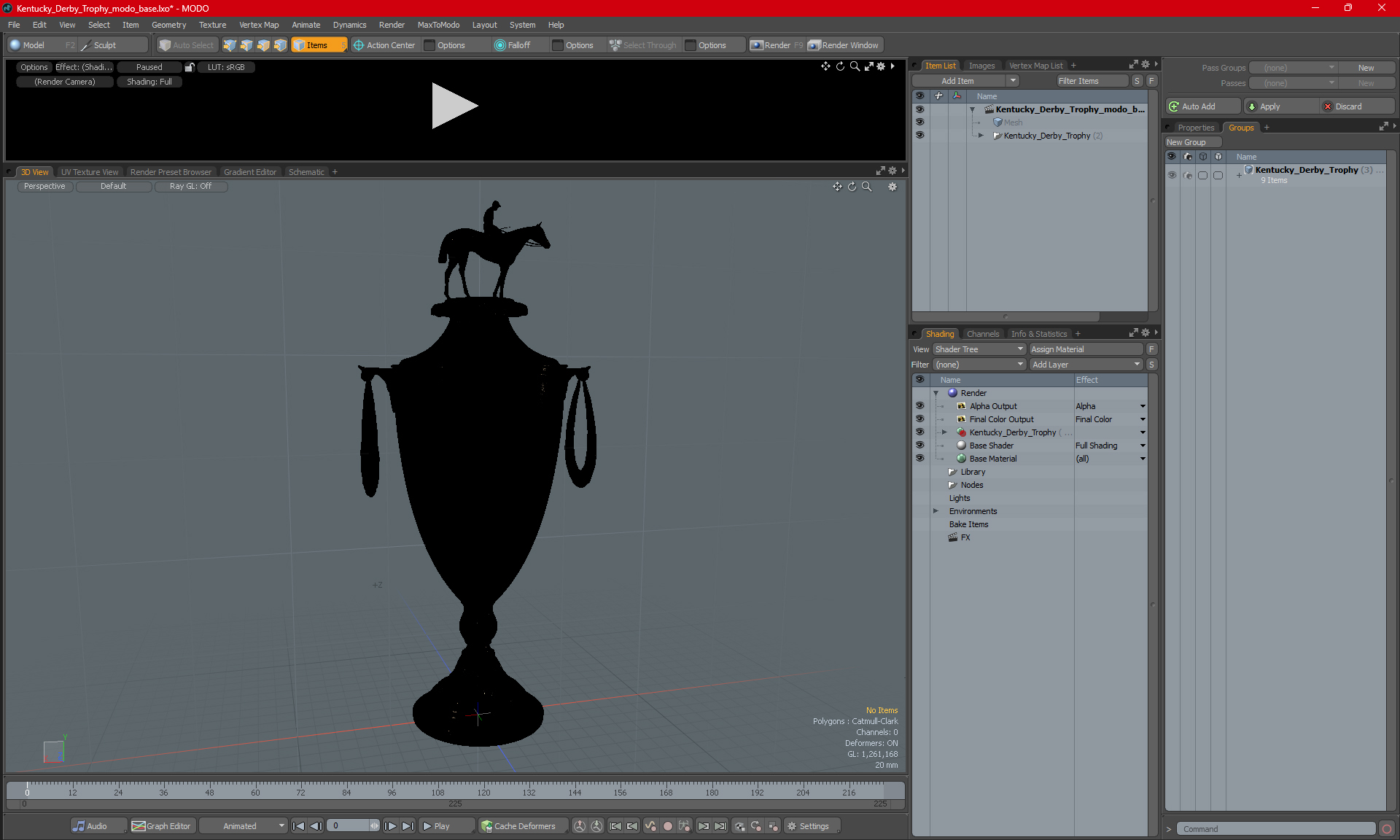The width and height of the screenshot is (1400, 840).
Task: Click the current frame field
Action: coord(349,826)
